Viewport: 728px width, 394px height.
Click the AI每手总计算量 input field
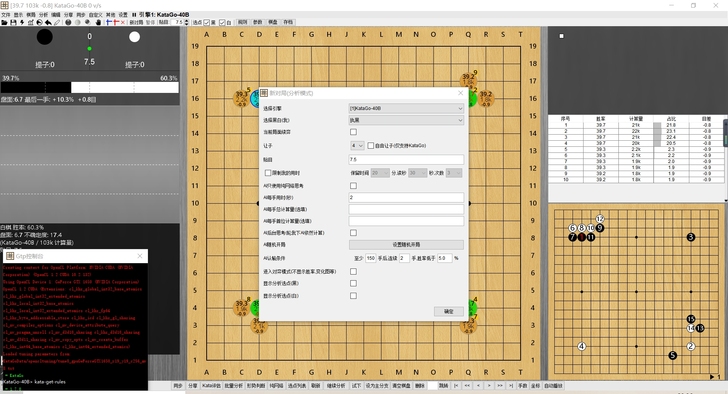[406, 209]
